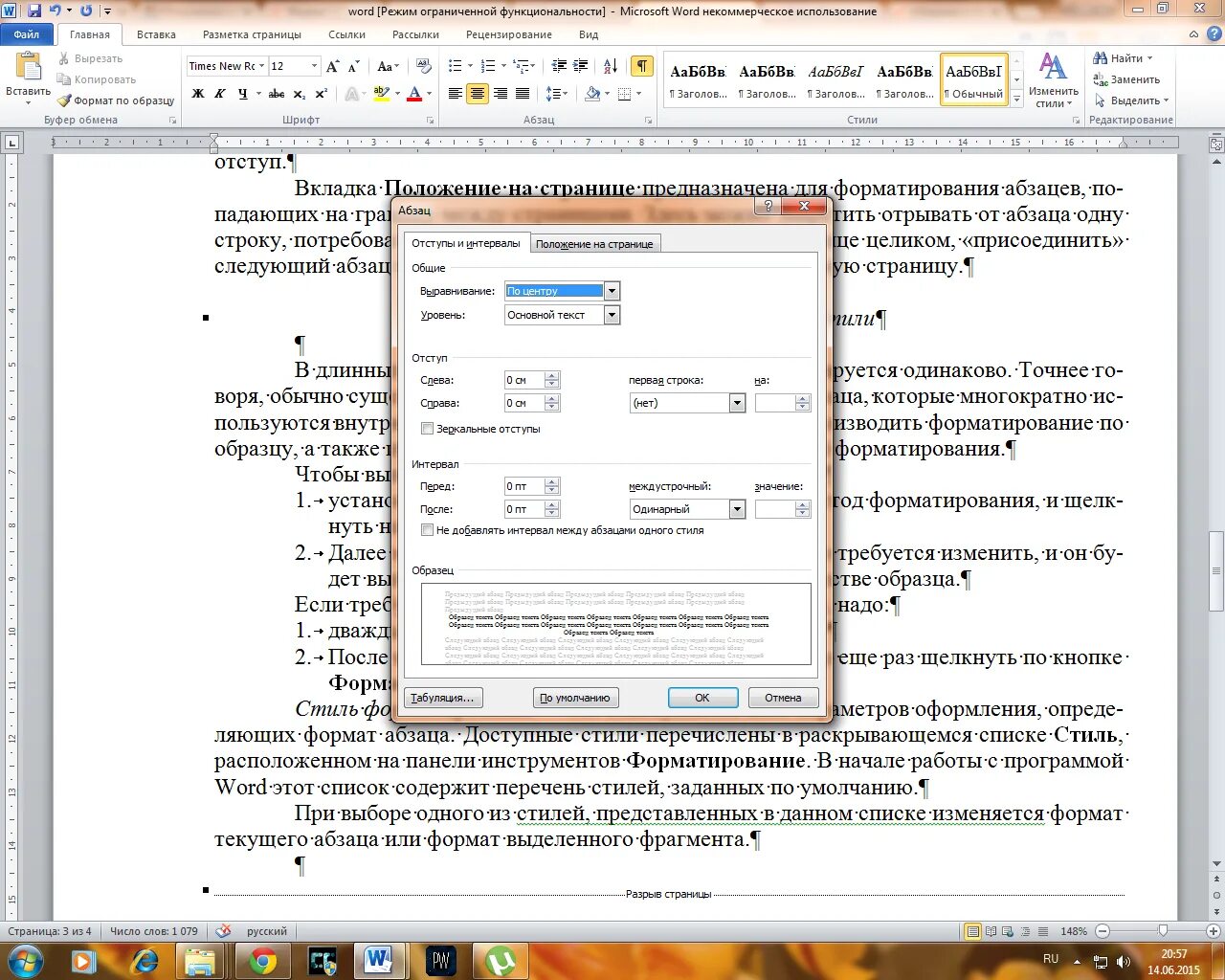Screen dimensions: 1225x980
Task: Click the По умолчанию button
Action: click(575, 698)
